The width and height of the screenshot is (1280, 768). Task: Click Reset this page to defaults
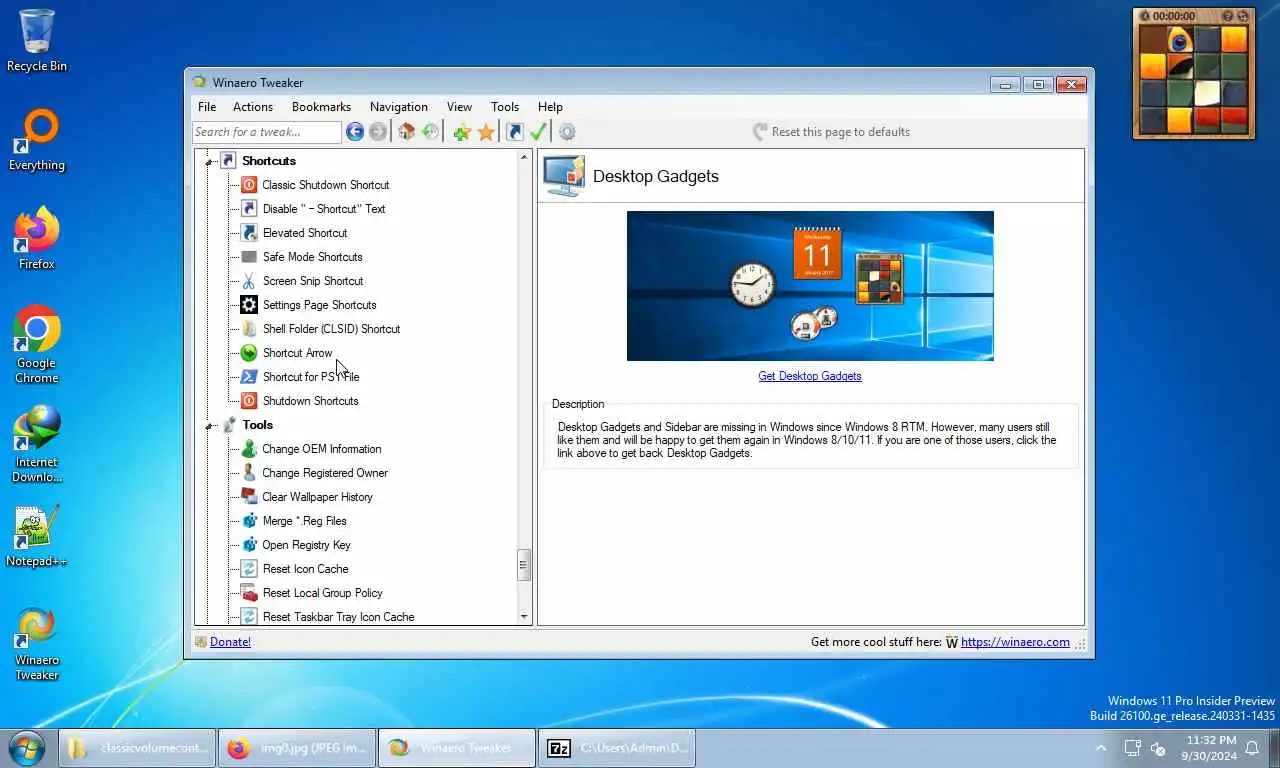pyautogui.click(x=831, y=132)
